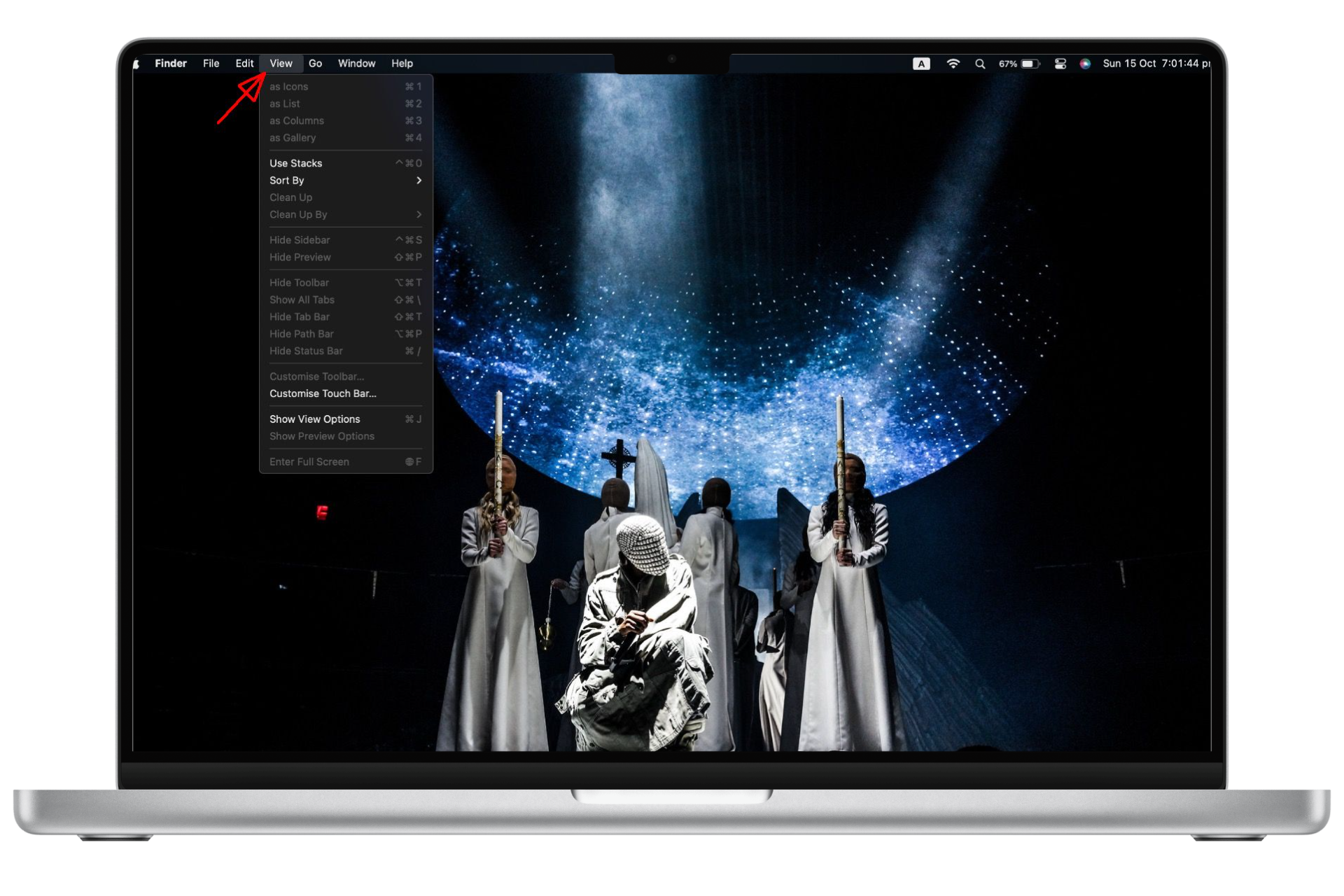Choose Show View Options
Image resolution: width=1344 pixels, height=896 pixels.
315,419
